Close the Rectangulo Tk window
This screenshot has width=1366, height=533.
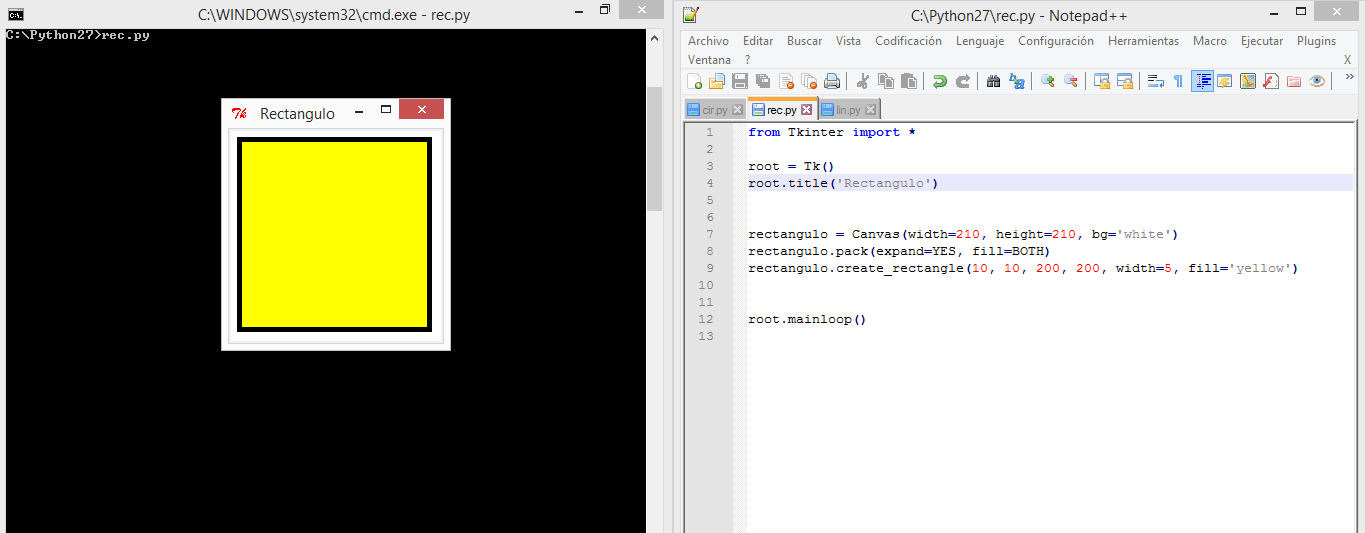point(421,109)
